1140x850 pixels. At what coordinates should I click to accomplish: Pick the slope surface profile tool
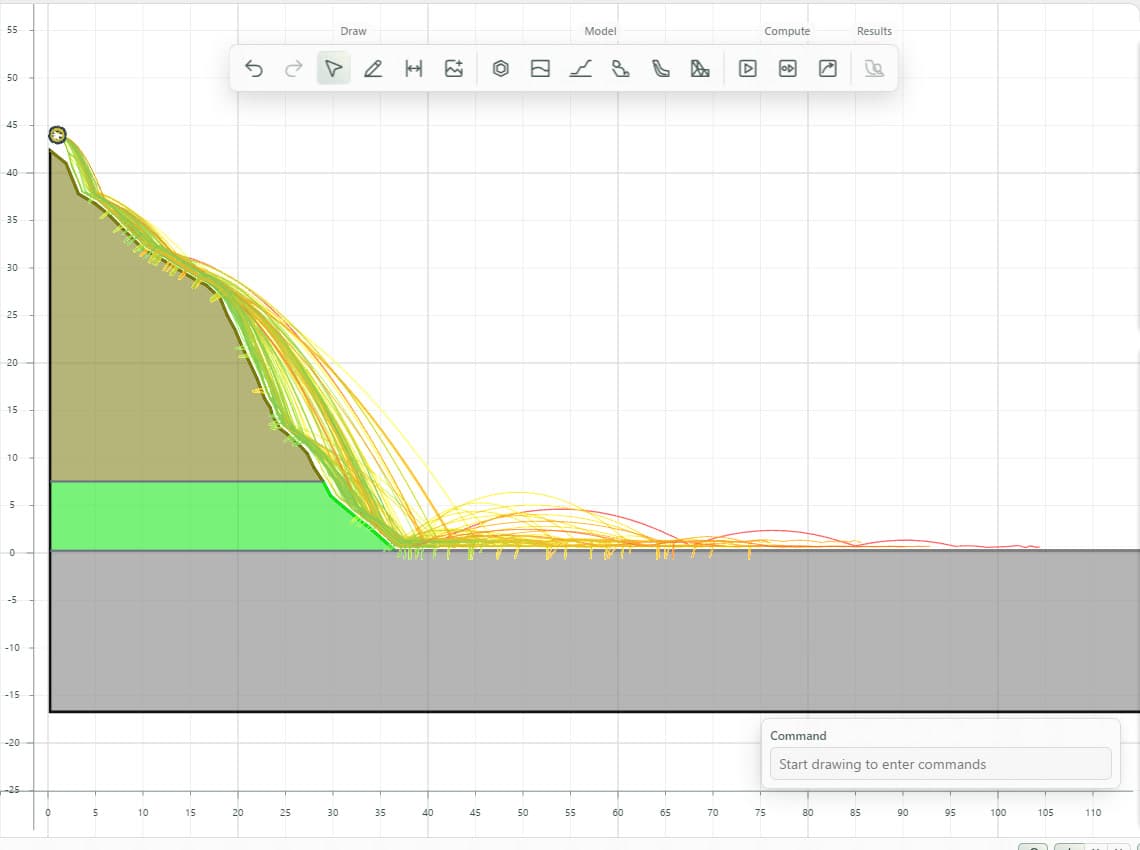(580, 68)
